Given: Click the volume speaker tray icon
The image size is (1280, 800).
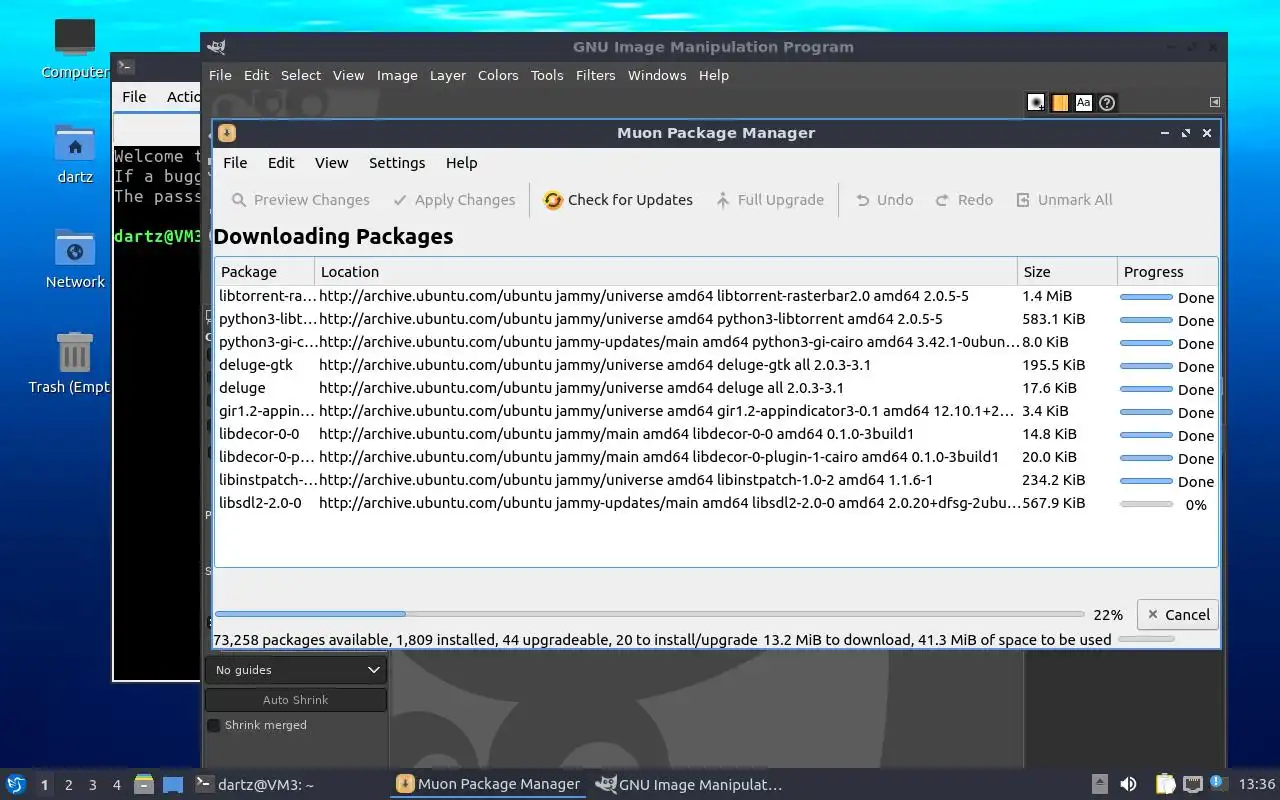Looking at the screenshot, I should coord(1128,785).
